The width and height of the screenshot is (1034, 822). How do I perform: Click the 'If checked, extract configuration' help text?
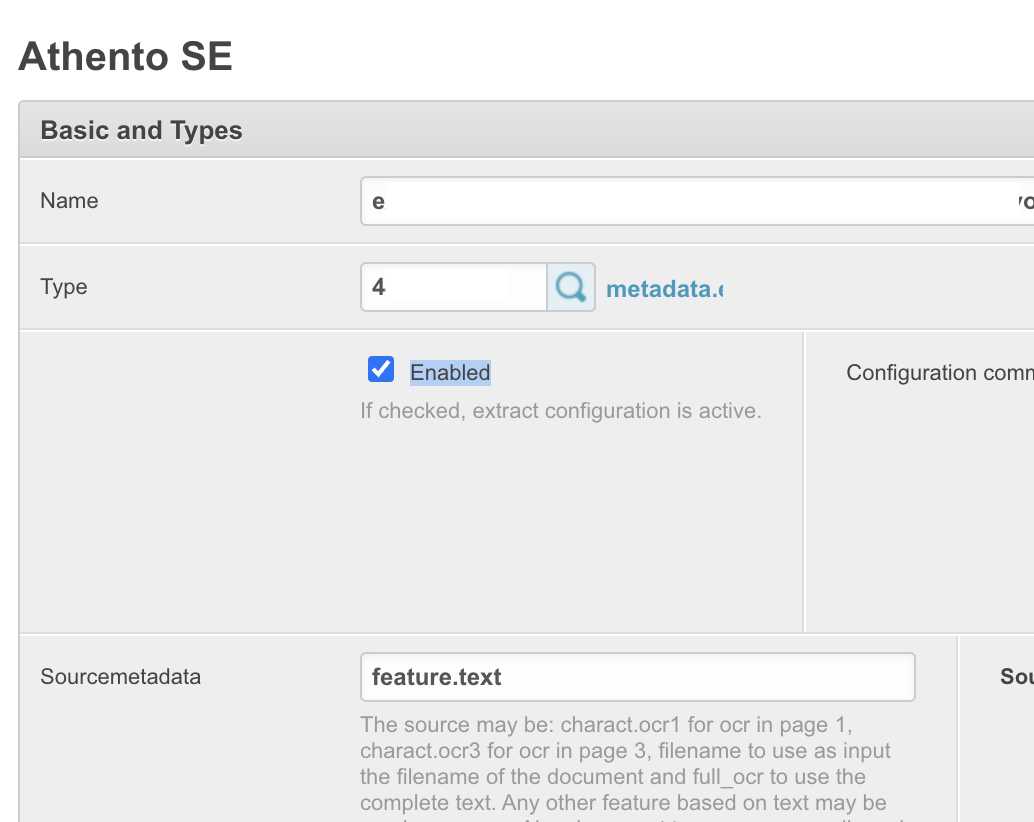coord(560,411)
